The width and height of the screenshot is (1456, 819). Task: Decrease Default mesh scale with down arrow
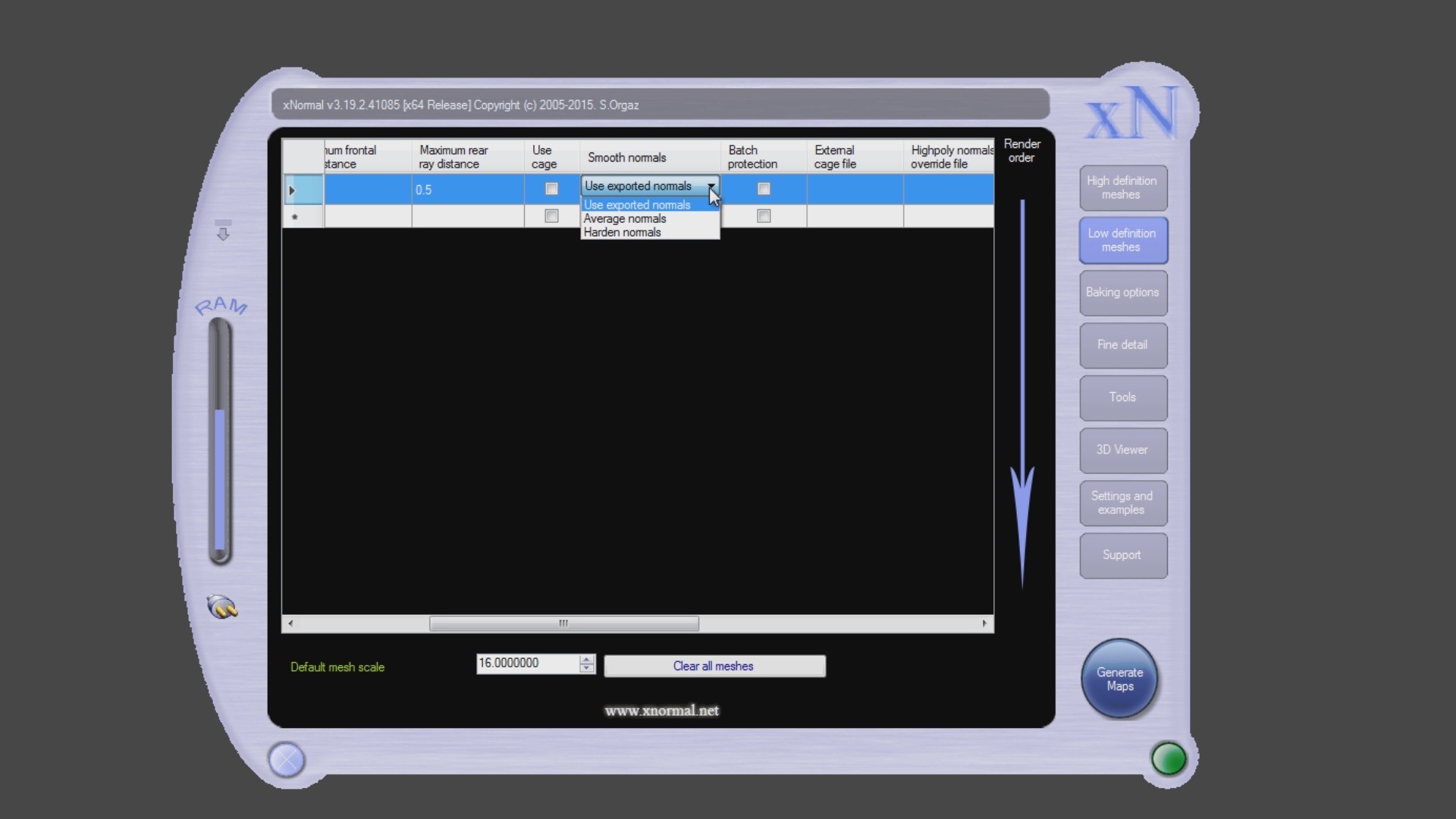587,668
